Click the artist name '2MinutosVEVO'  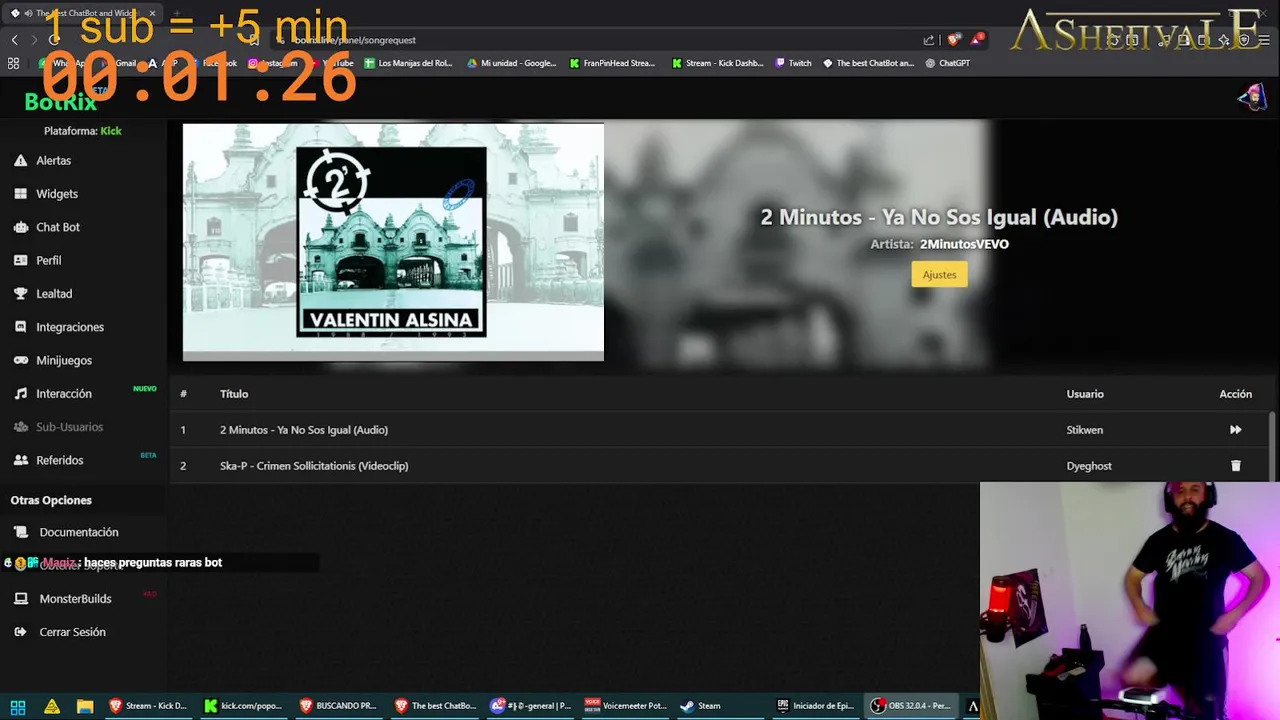[964, 244]
